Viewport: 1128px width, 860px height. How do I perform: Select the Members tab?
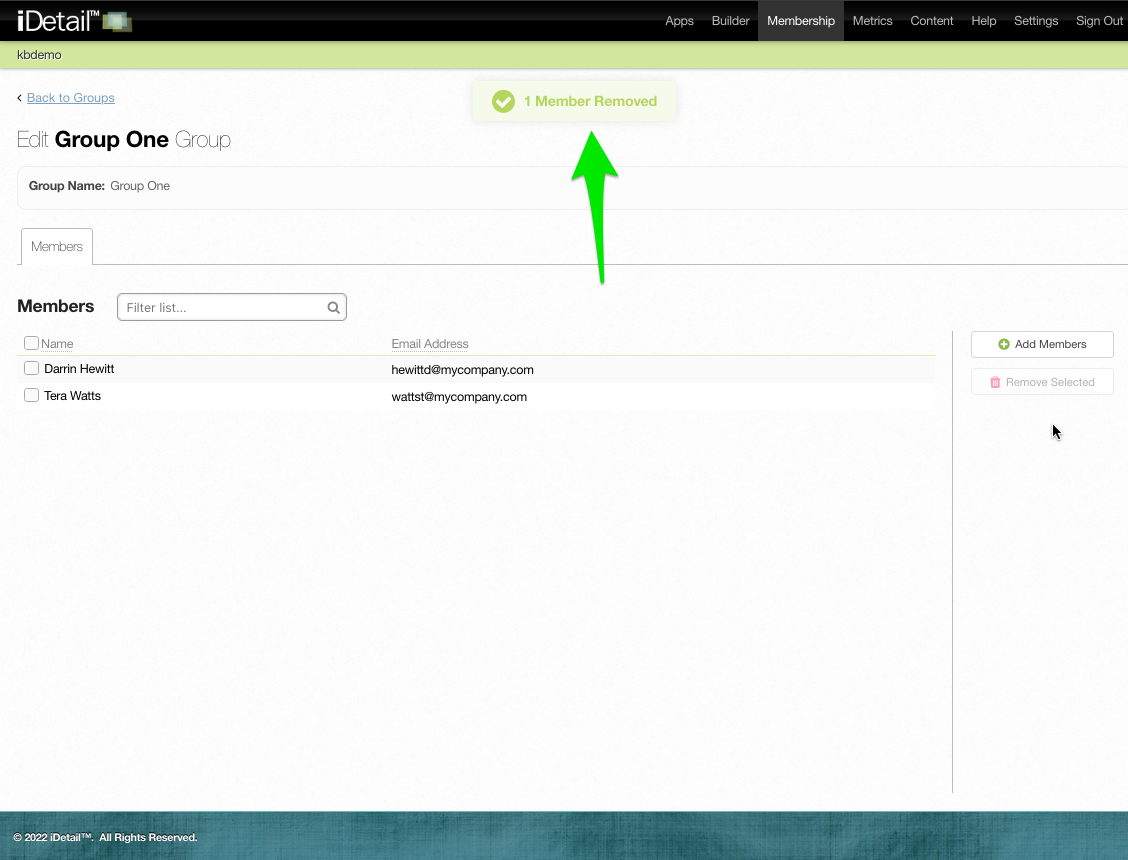57,247
